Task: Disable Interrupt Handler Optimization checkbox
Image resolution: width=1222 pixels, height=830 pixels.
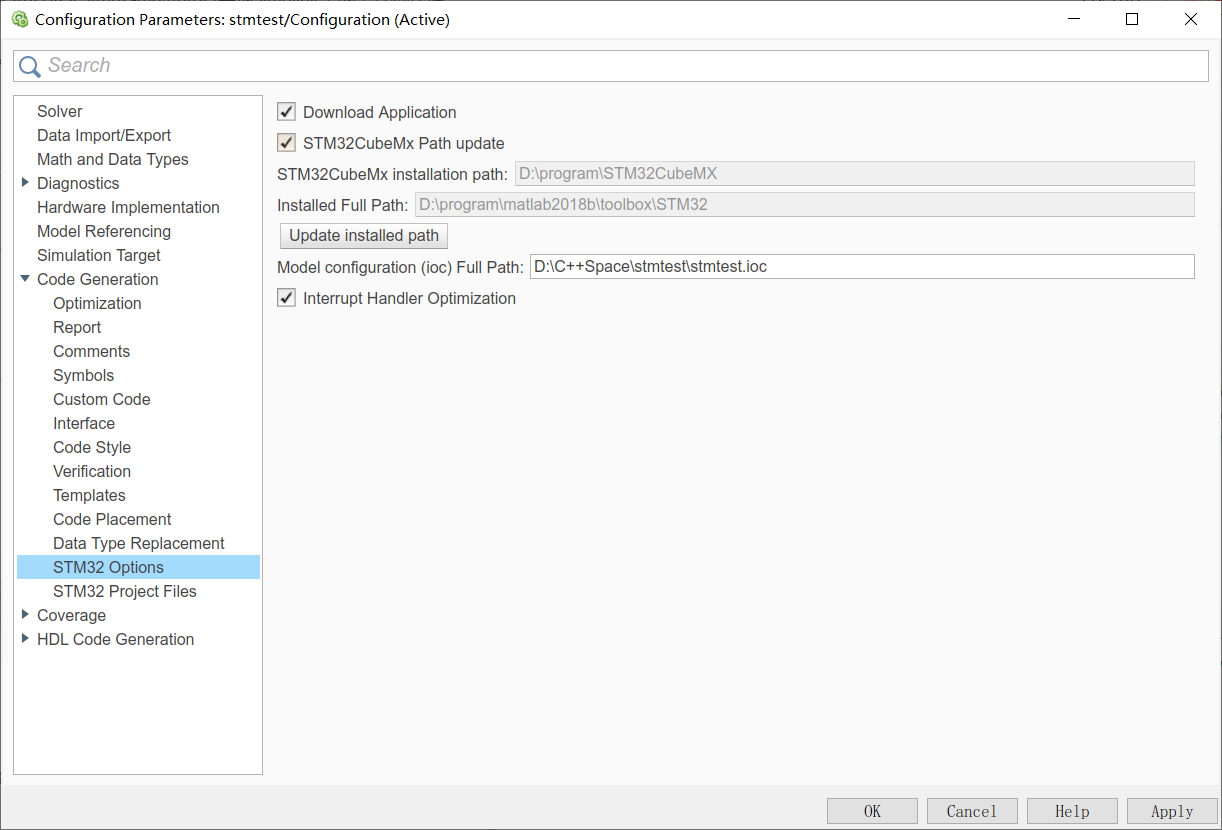Action: [287, 298]
